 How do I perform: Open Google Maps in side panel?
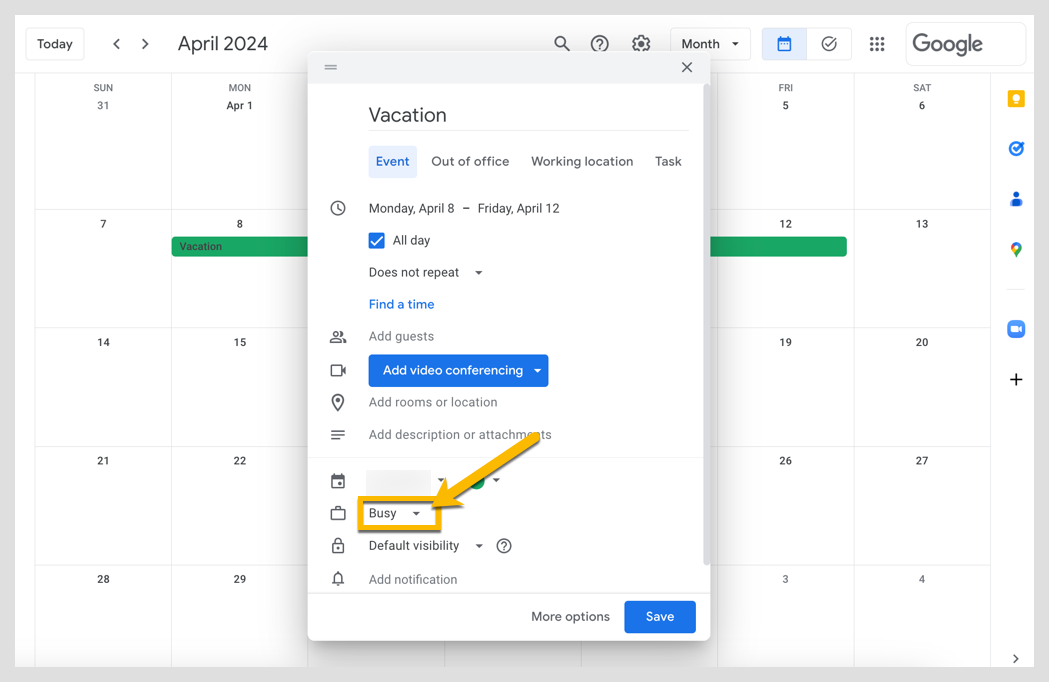pos(1016,249)
